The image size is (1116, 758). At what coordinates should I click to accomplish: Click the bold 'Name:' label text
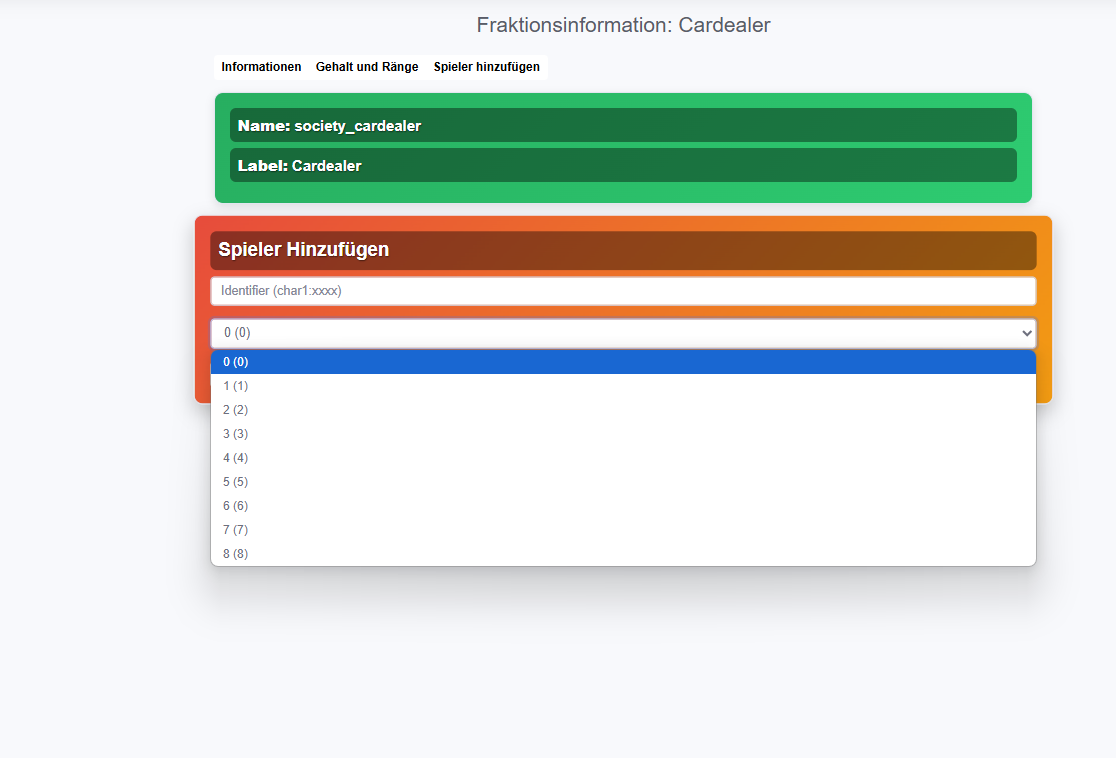(x=264, y=126)
